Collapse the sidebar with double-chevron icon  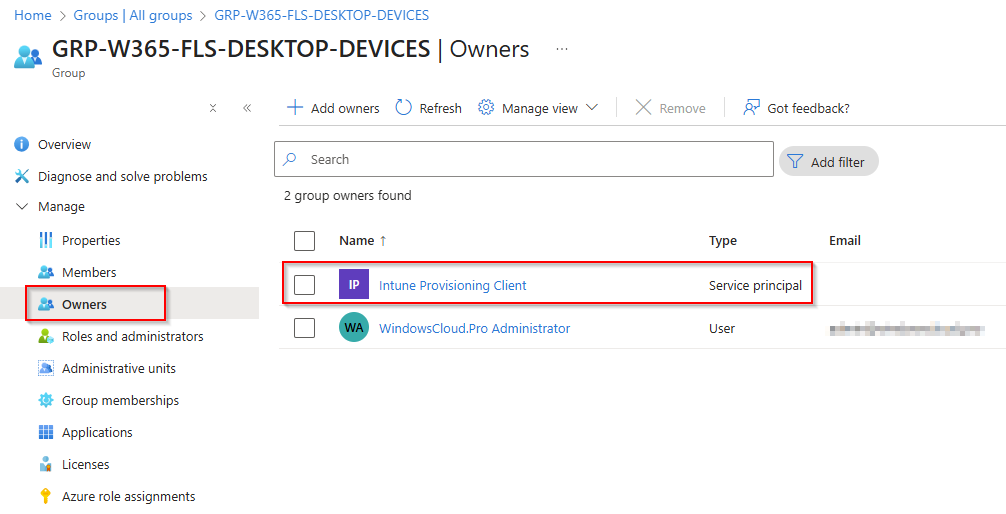[x=247, y=108]
